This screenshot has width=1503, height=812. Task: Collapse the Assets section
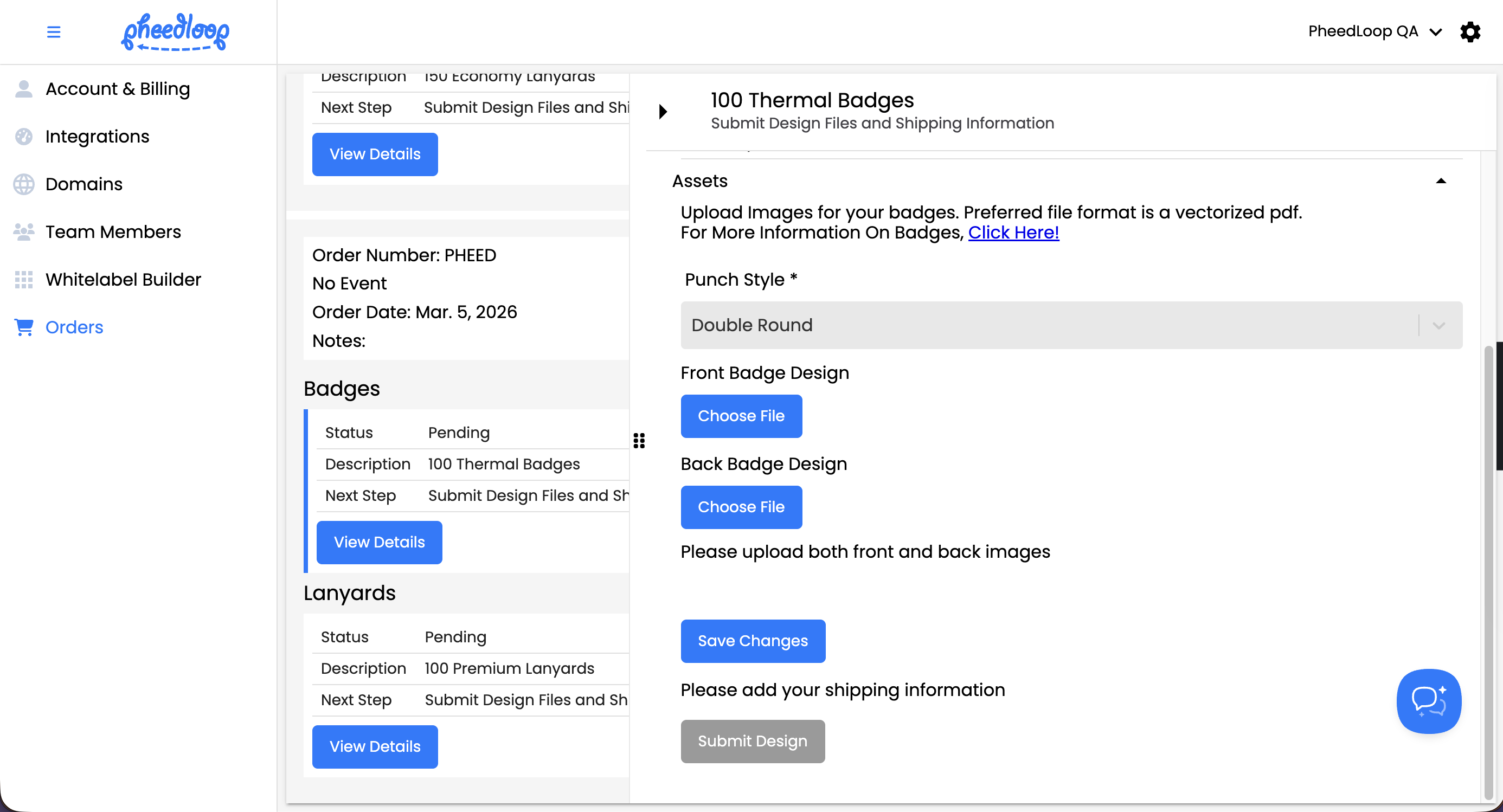tap(1441, 182)
